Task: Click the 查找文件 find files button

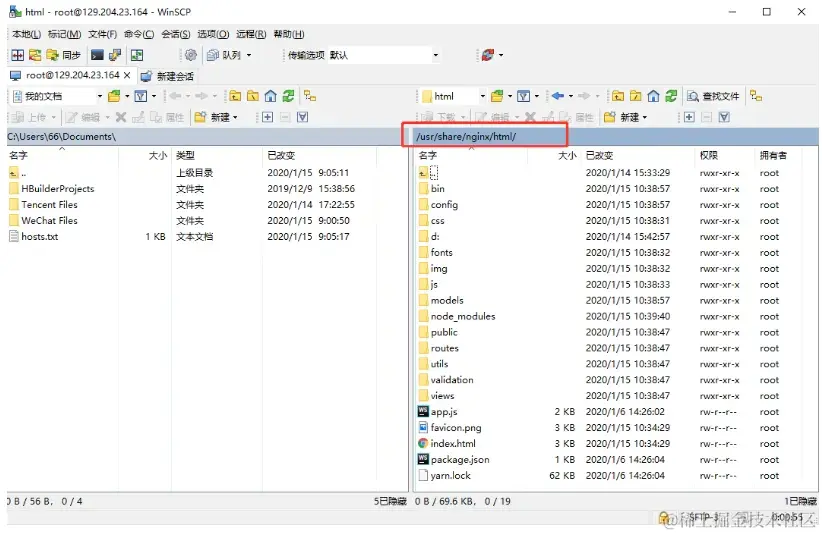Action: (x=713, y=97)
